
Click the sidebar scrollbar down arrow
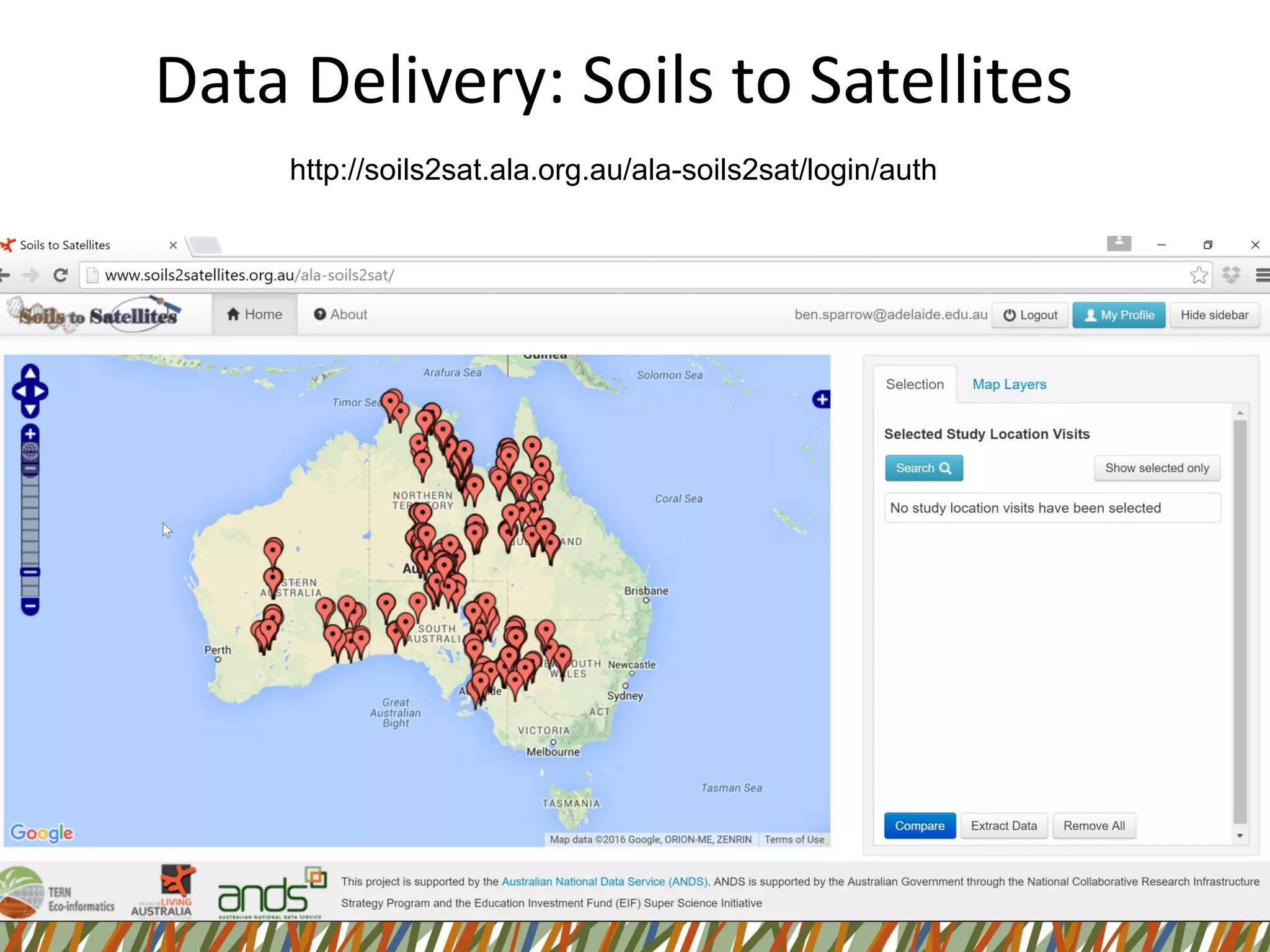1240,836
